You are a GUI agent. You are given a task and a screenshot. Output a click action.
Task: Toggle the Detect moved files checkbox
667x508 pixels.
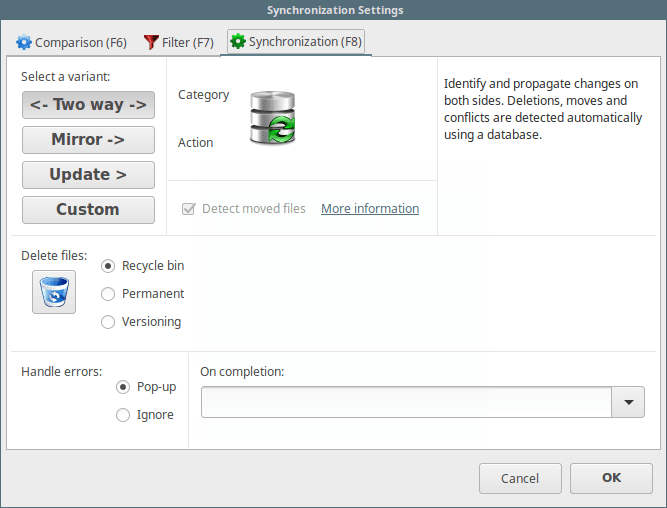pyautogui.click(x=188, y=209)
